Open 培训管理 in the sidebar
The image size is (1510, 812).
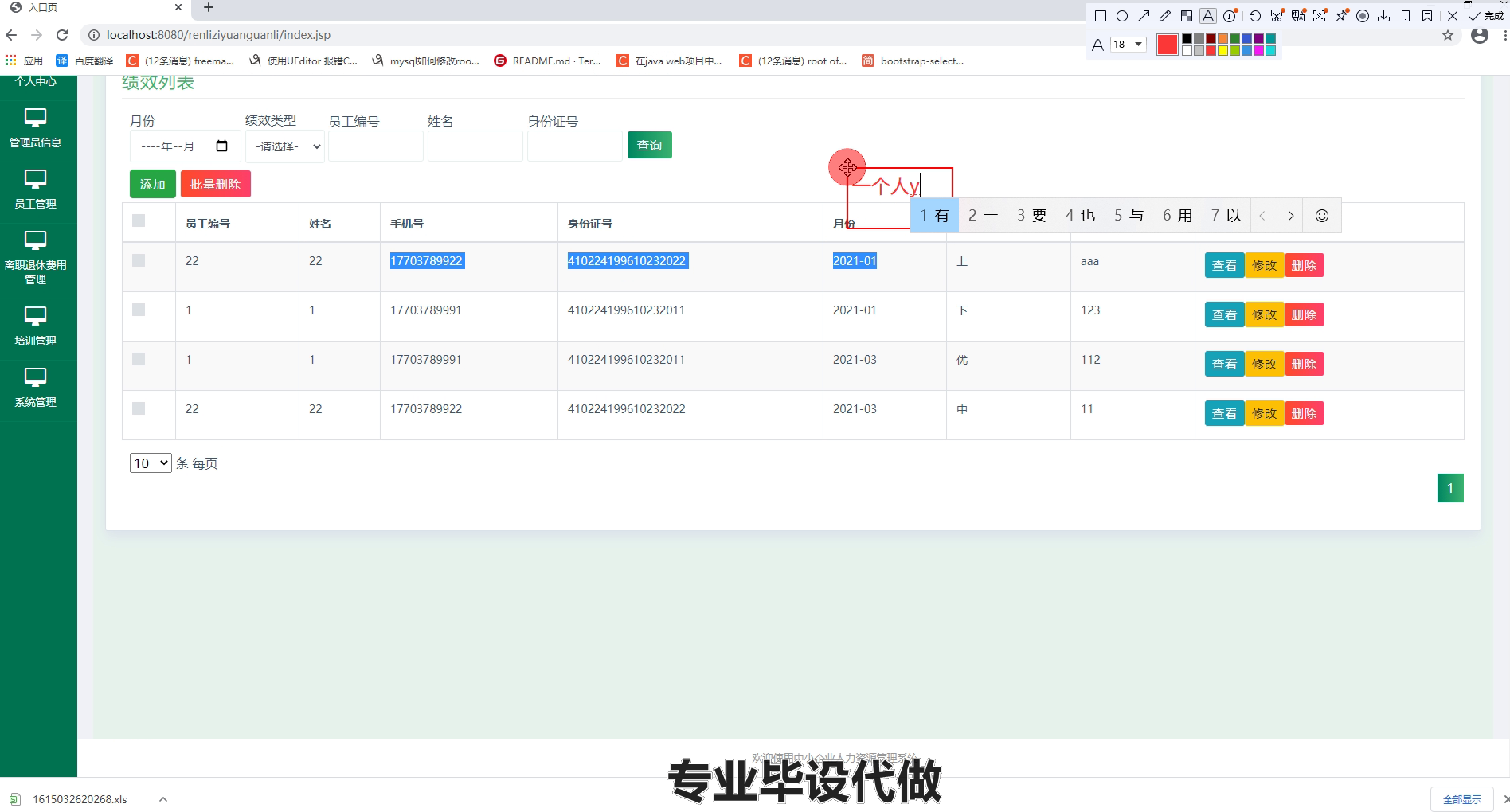coord(35,326)
